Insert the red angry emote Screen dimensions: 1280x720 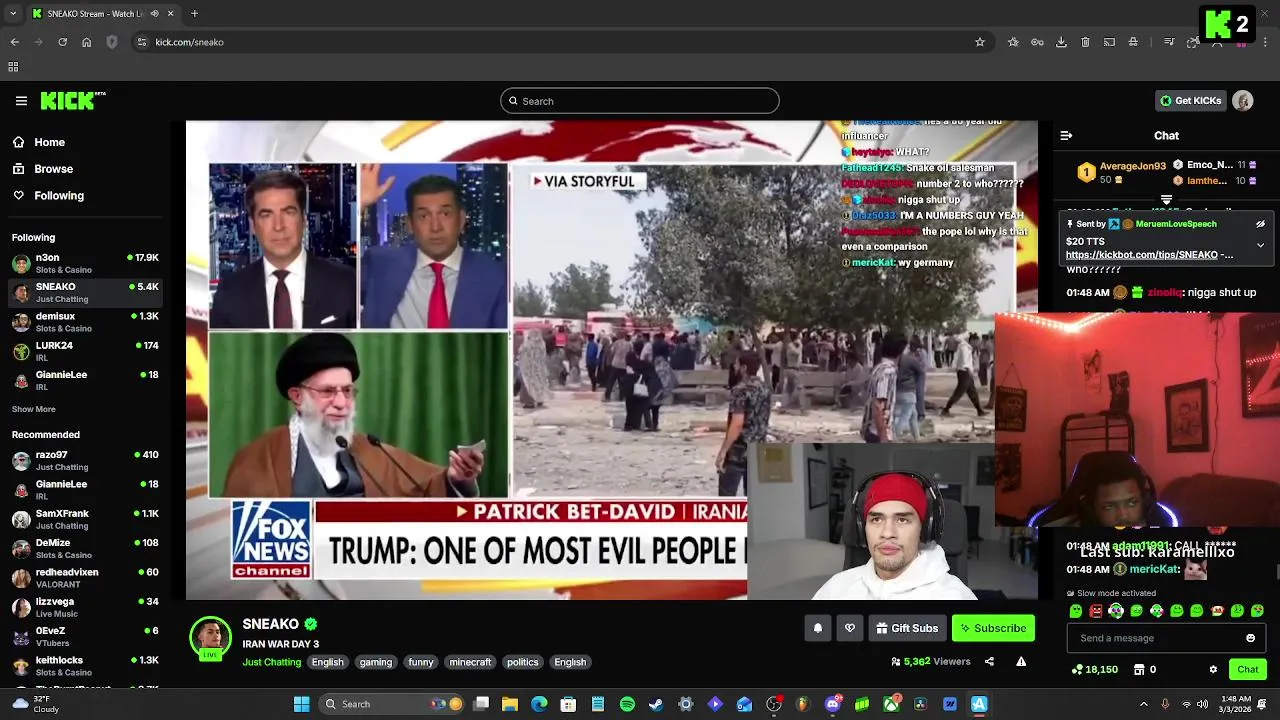1096,611
